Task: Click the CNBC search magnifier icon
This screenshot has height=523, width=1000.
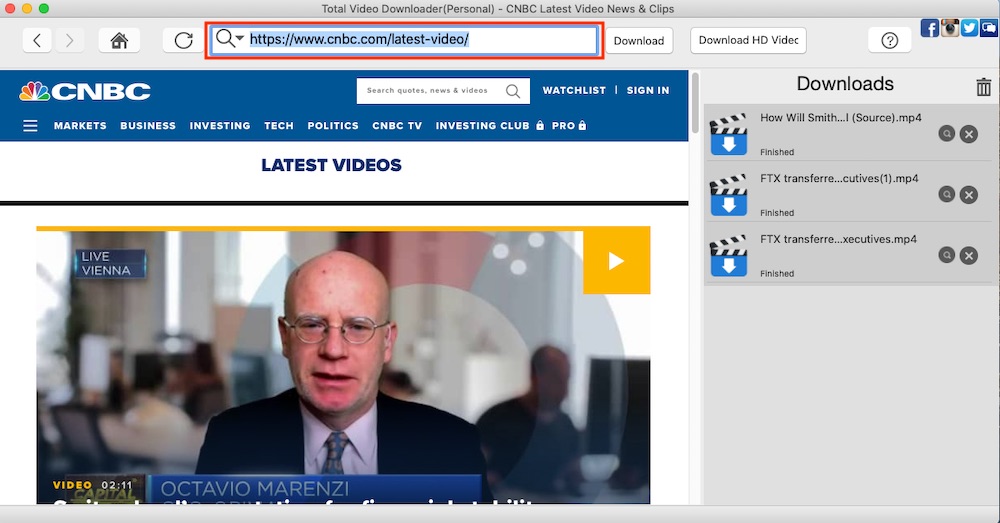Action: (x=513, y=91)
